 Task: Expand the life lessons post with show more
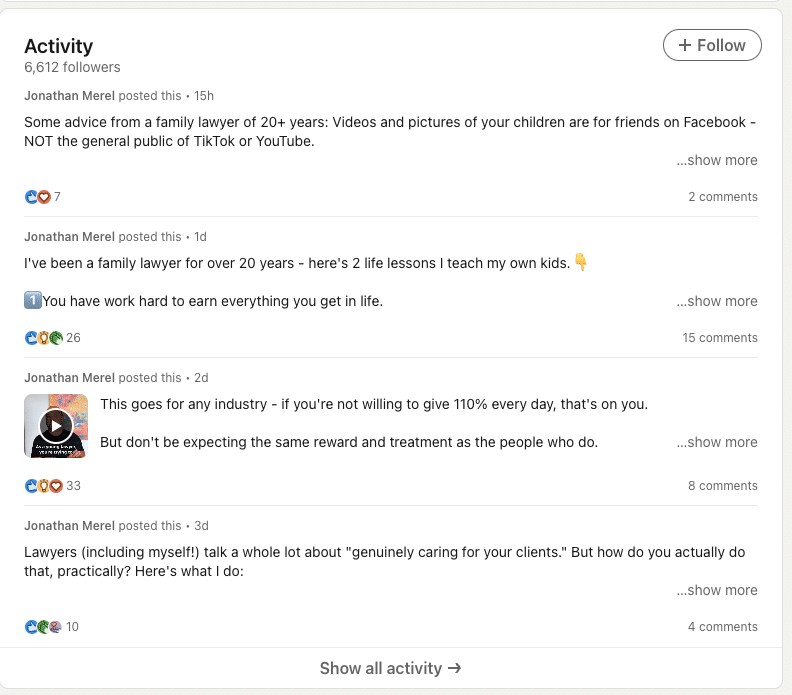pos(717,301)
